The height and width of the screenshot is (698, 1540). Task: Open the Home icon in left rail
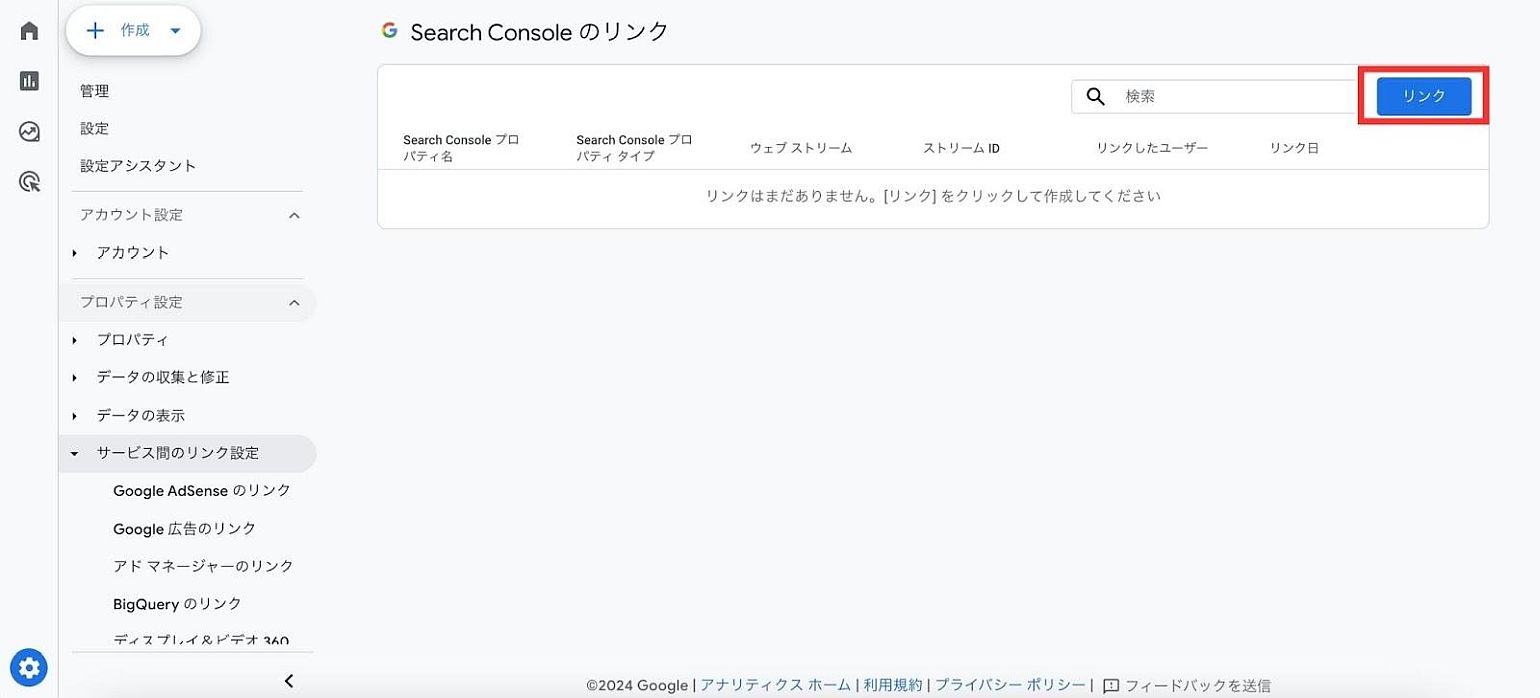pyautogui.click(x=29, y=31)
